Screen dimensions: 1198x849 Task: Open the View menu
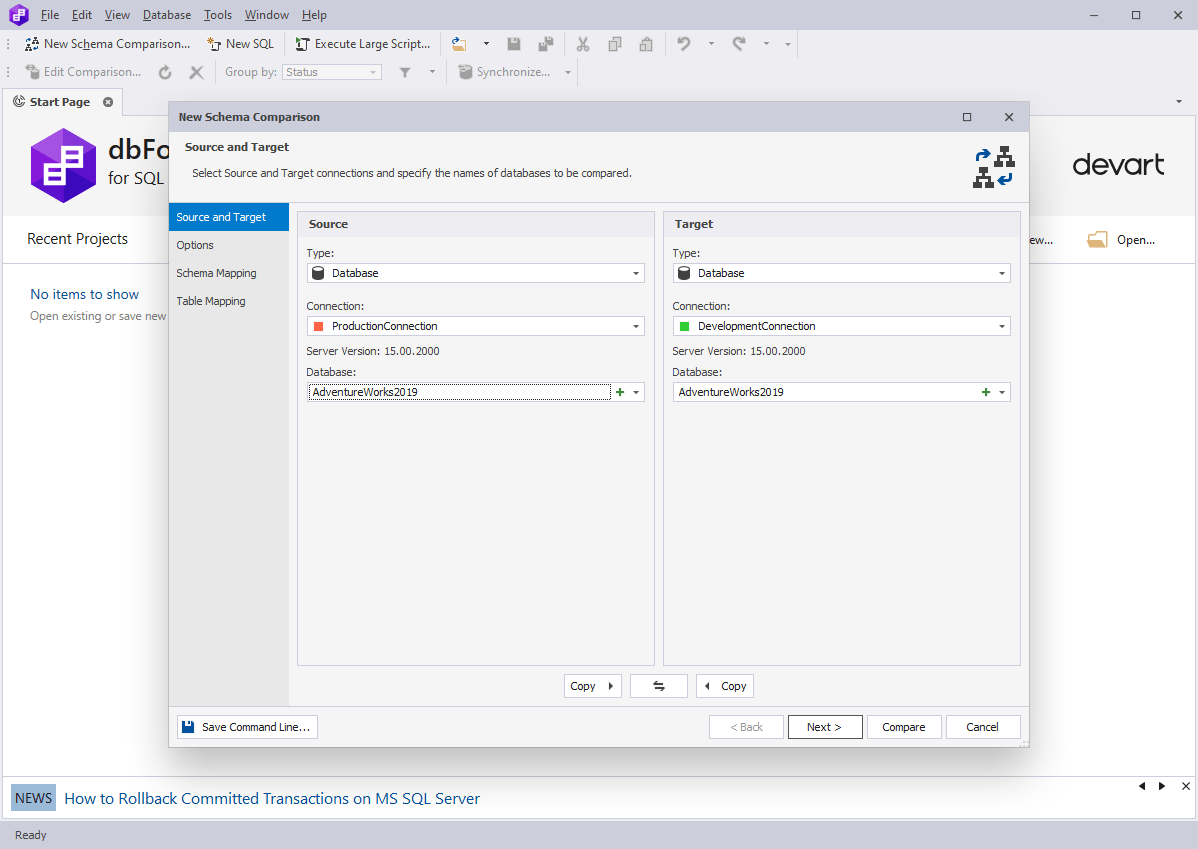117,15
